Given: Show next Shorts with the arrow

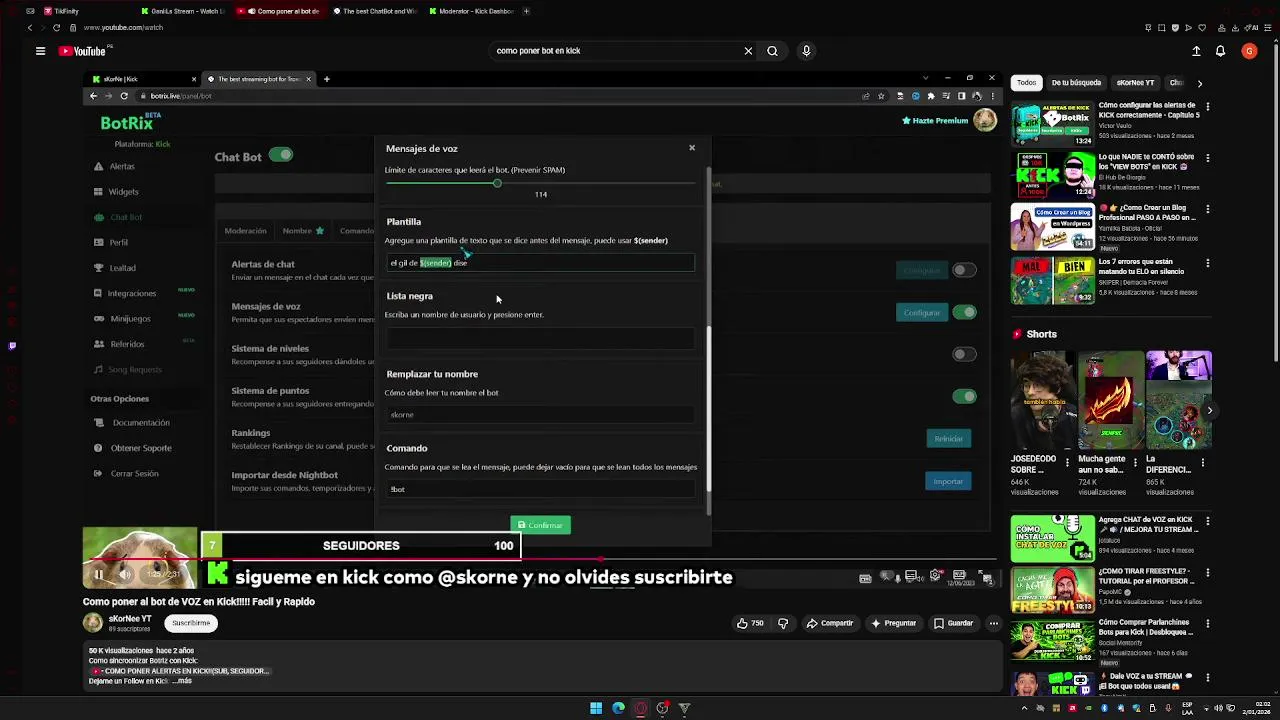Looking at the screenshot, I should coord(1209,410).
